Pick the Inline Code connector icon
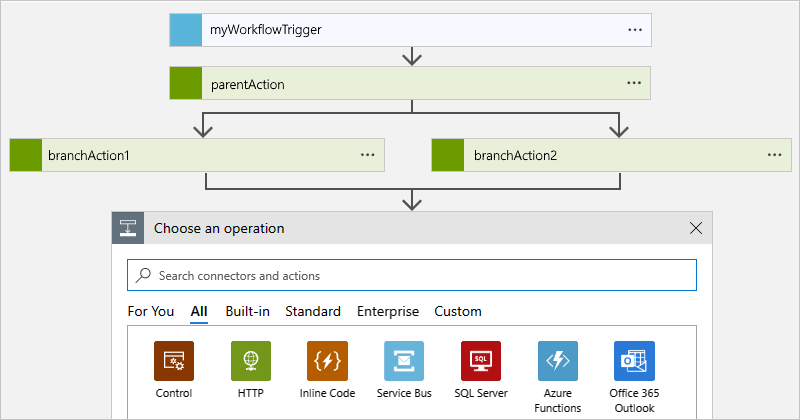The height and width of the screenshot is (420, 800). pyautogui.click(x=328, y=361)
